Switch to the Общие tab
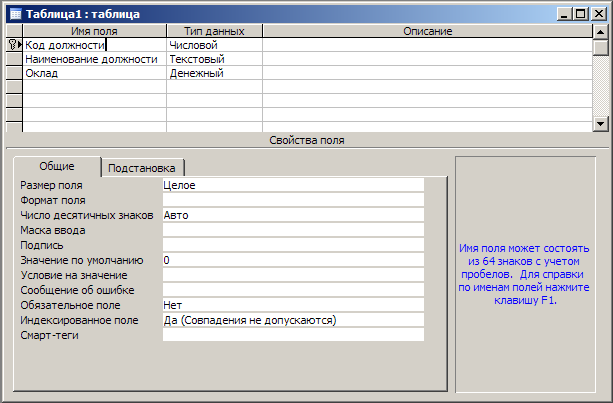Viewport: 613px width, 403px height. pos(57,166)
